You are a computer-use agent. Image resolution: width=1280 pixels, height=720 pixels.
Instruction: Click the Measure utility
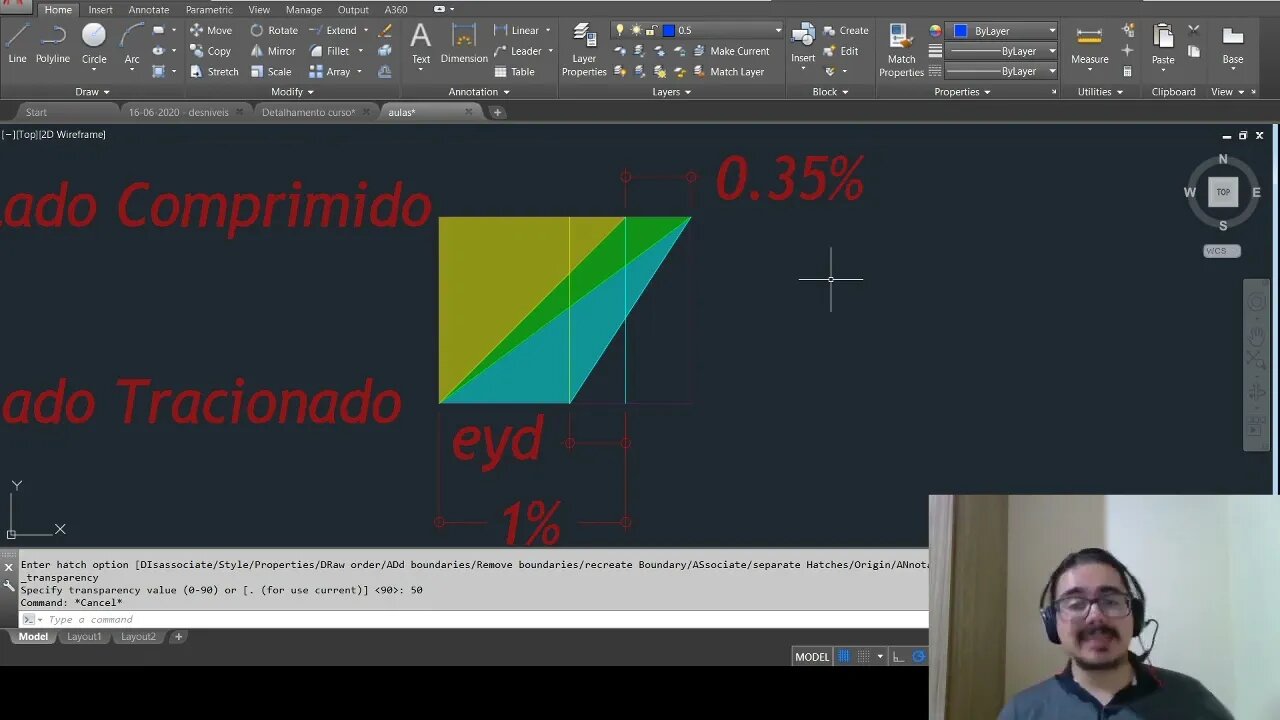coord(1089,45)
